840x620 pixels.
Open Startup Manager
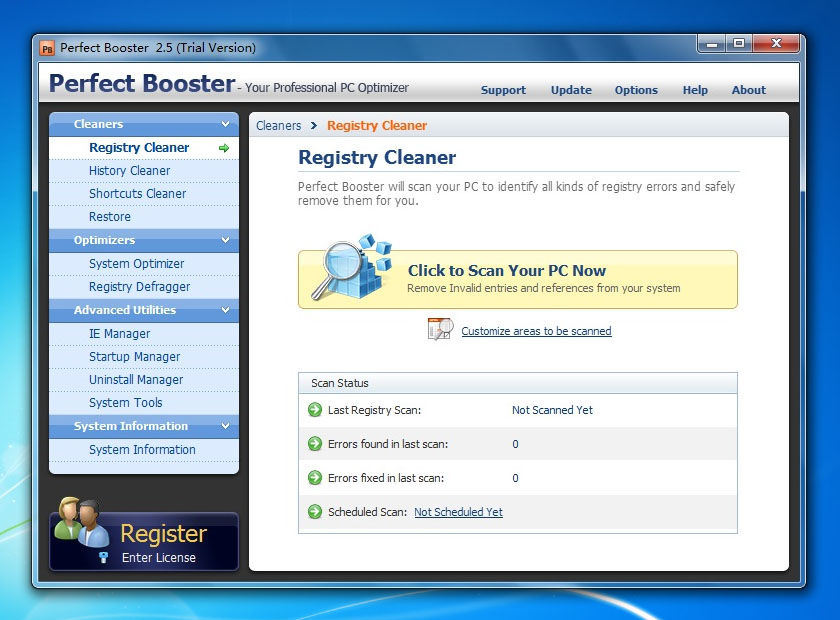(144, 357)
